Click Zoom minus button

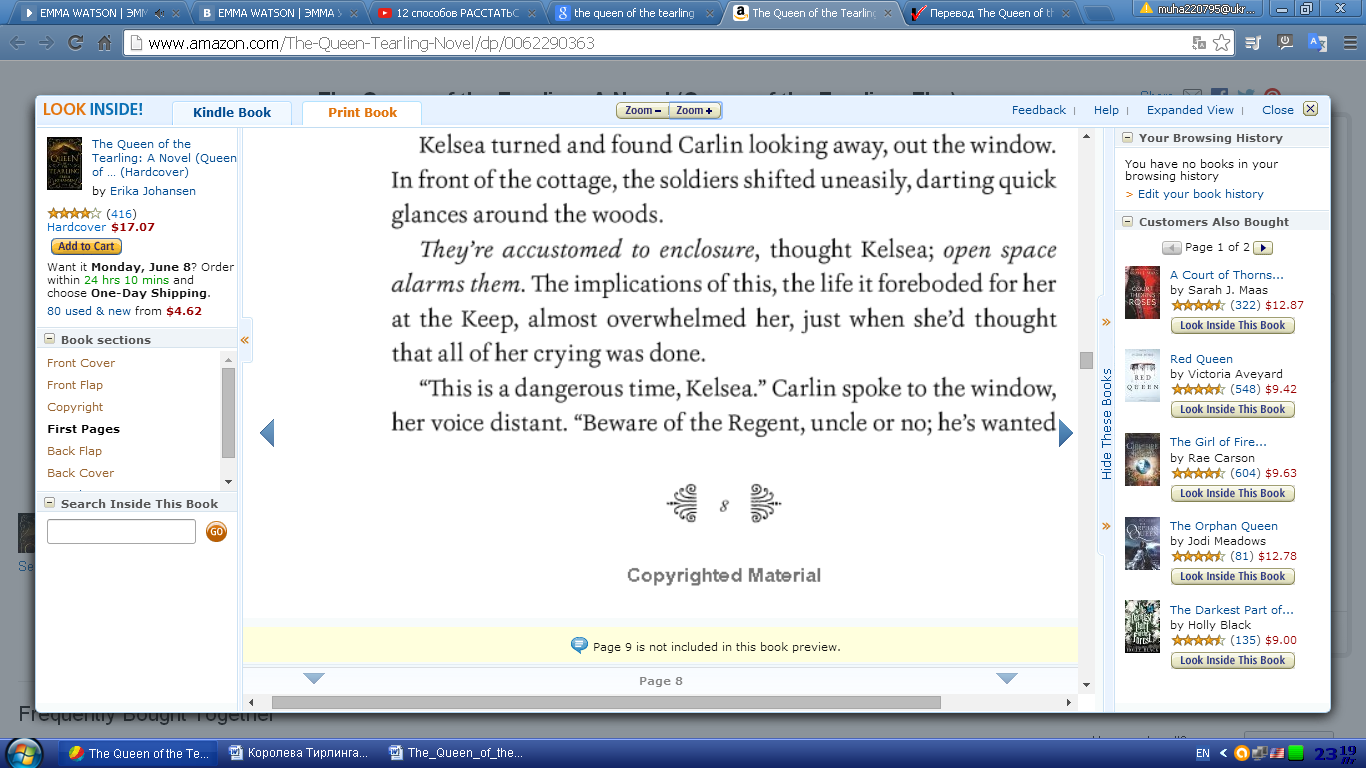(x=641, y=111)
